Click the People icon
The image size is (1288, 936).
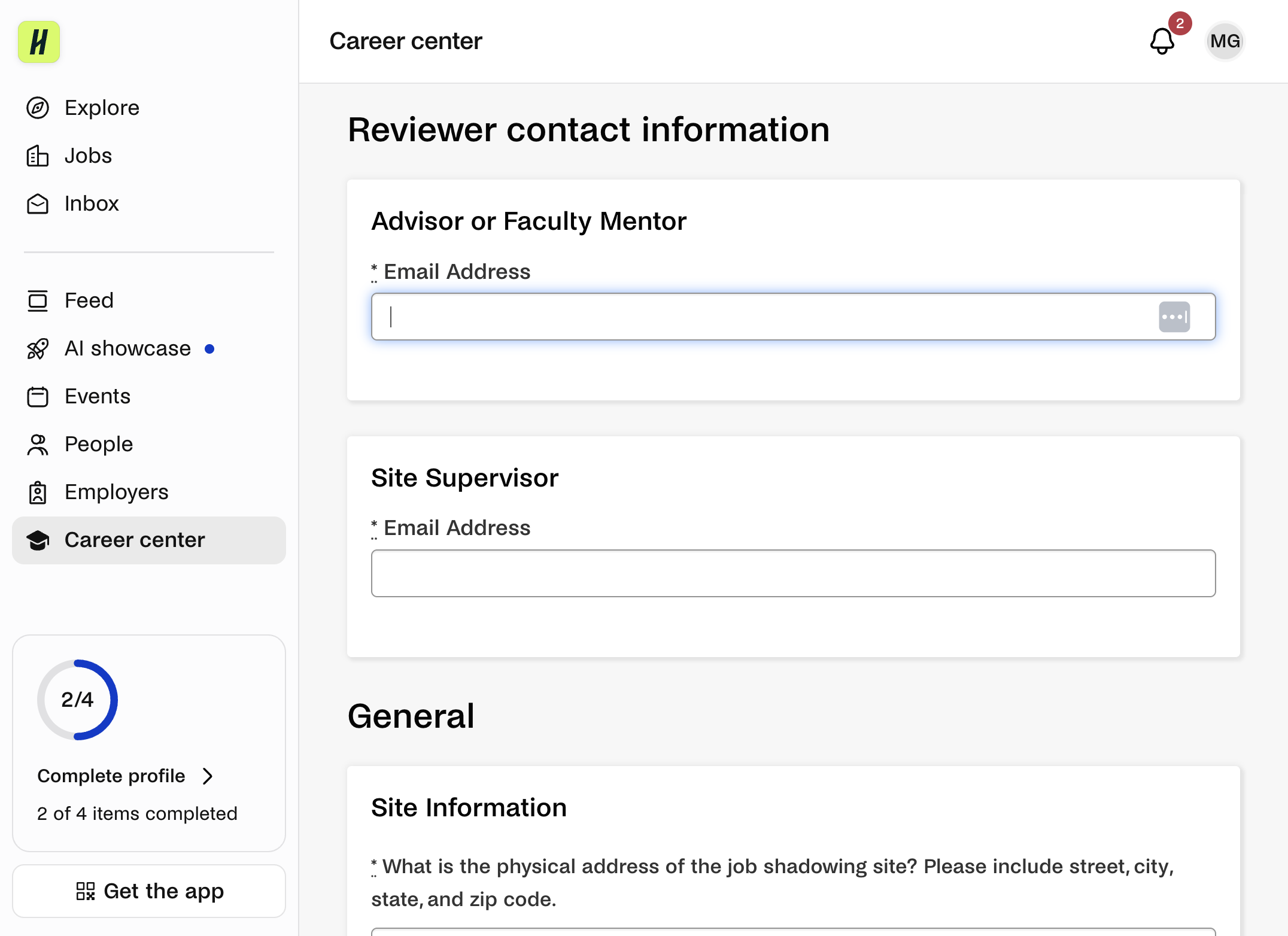(38, 445)
